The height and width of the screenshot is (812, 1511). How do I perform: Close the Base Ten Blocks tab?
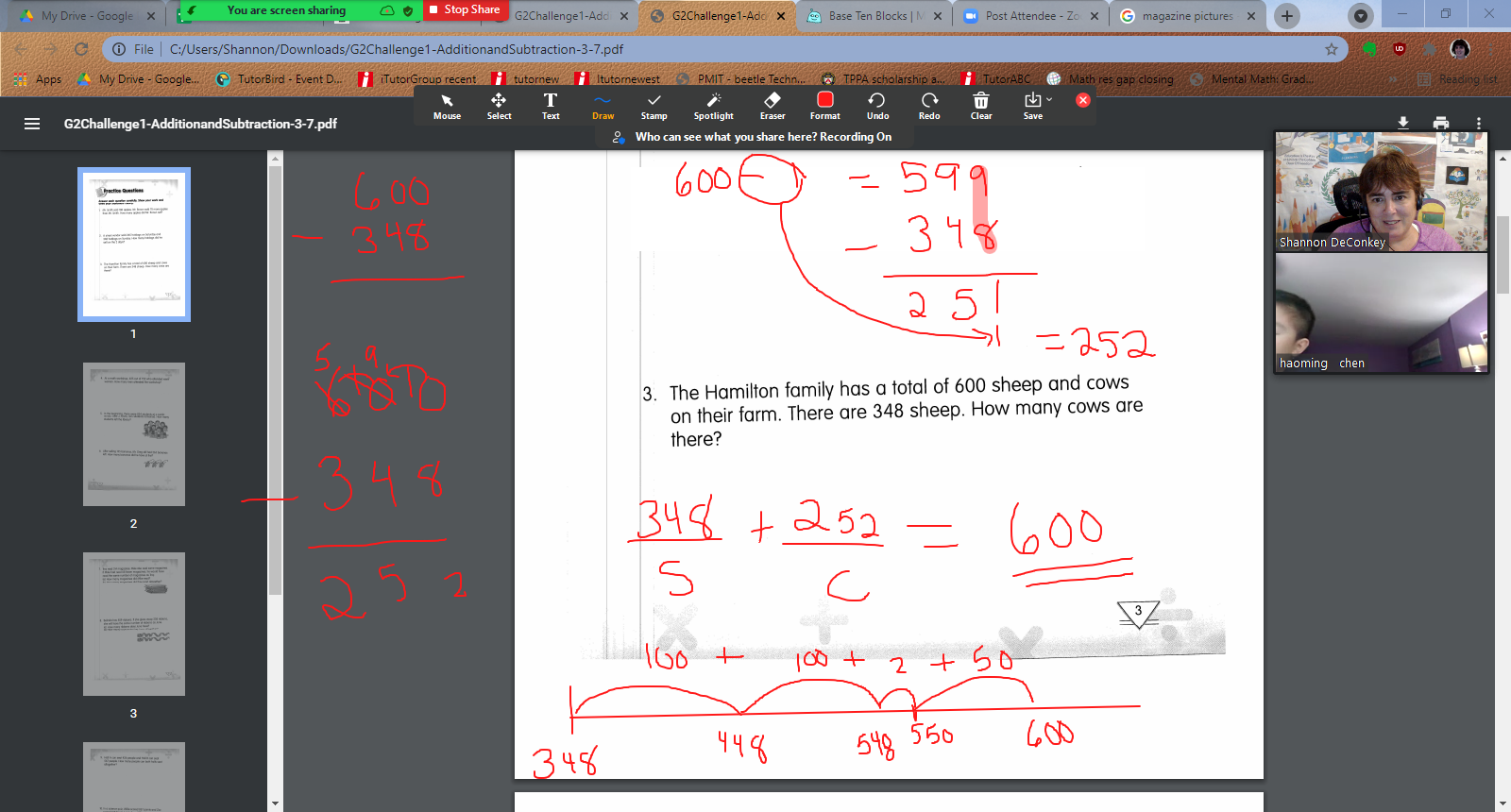(x=937, y=16)
